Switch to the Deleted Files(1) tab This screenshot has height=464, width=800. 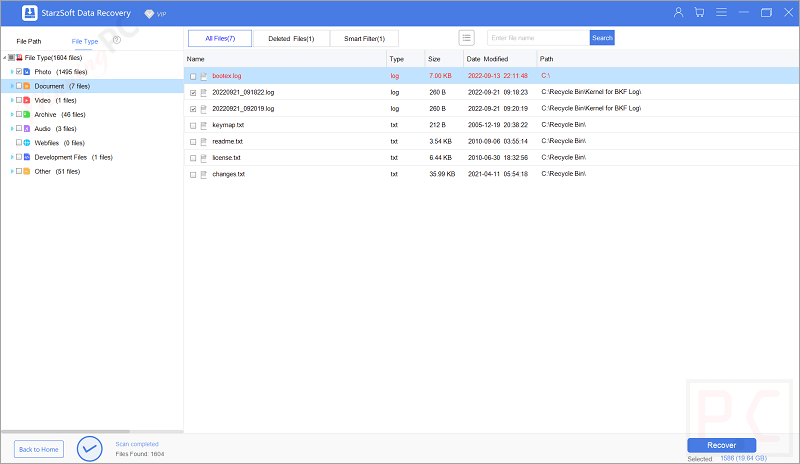tap(291, 38)
